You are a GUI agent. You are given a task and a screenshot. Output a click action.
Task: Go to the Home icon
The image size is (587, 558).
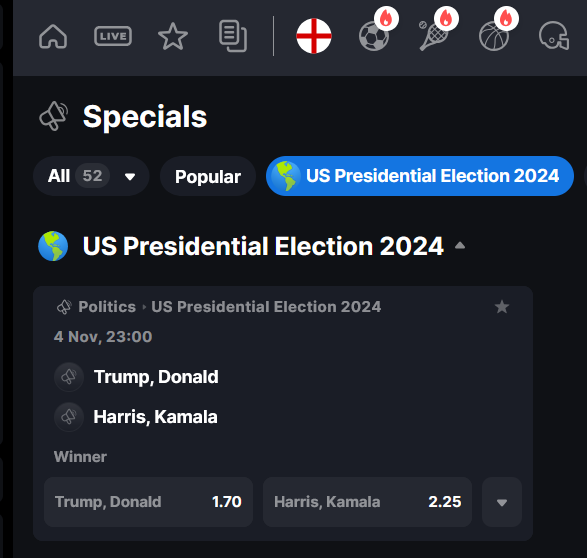click(x=53, y=36)
